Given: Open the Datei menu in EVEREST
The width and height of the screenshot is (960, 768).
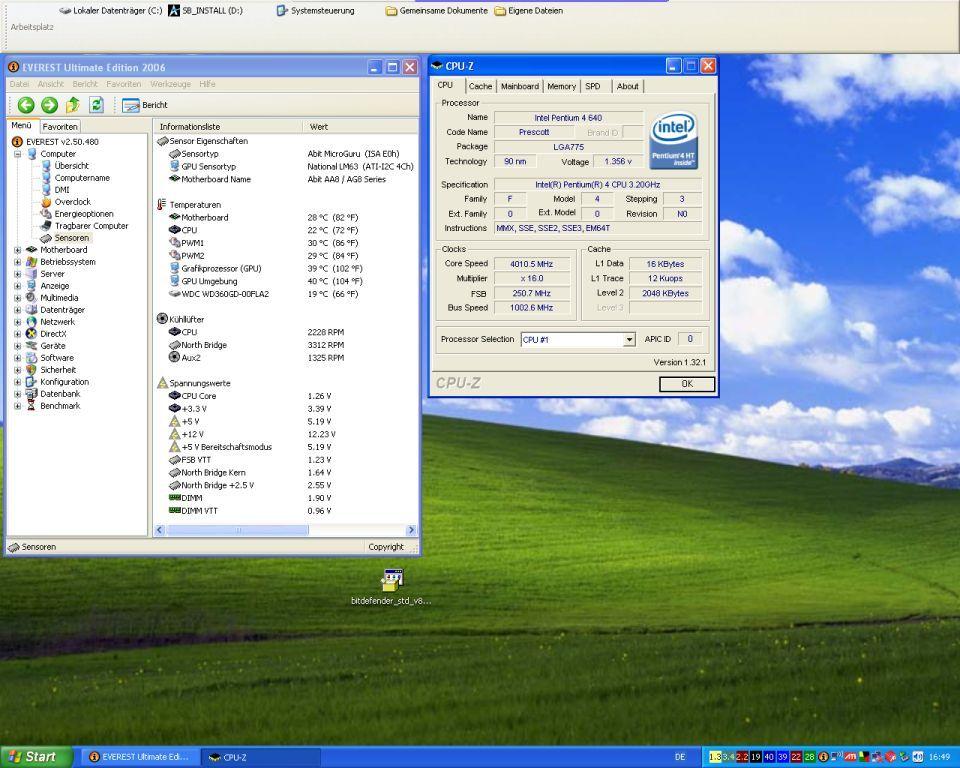Looking at the screenshot, I should pos(20,84).
